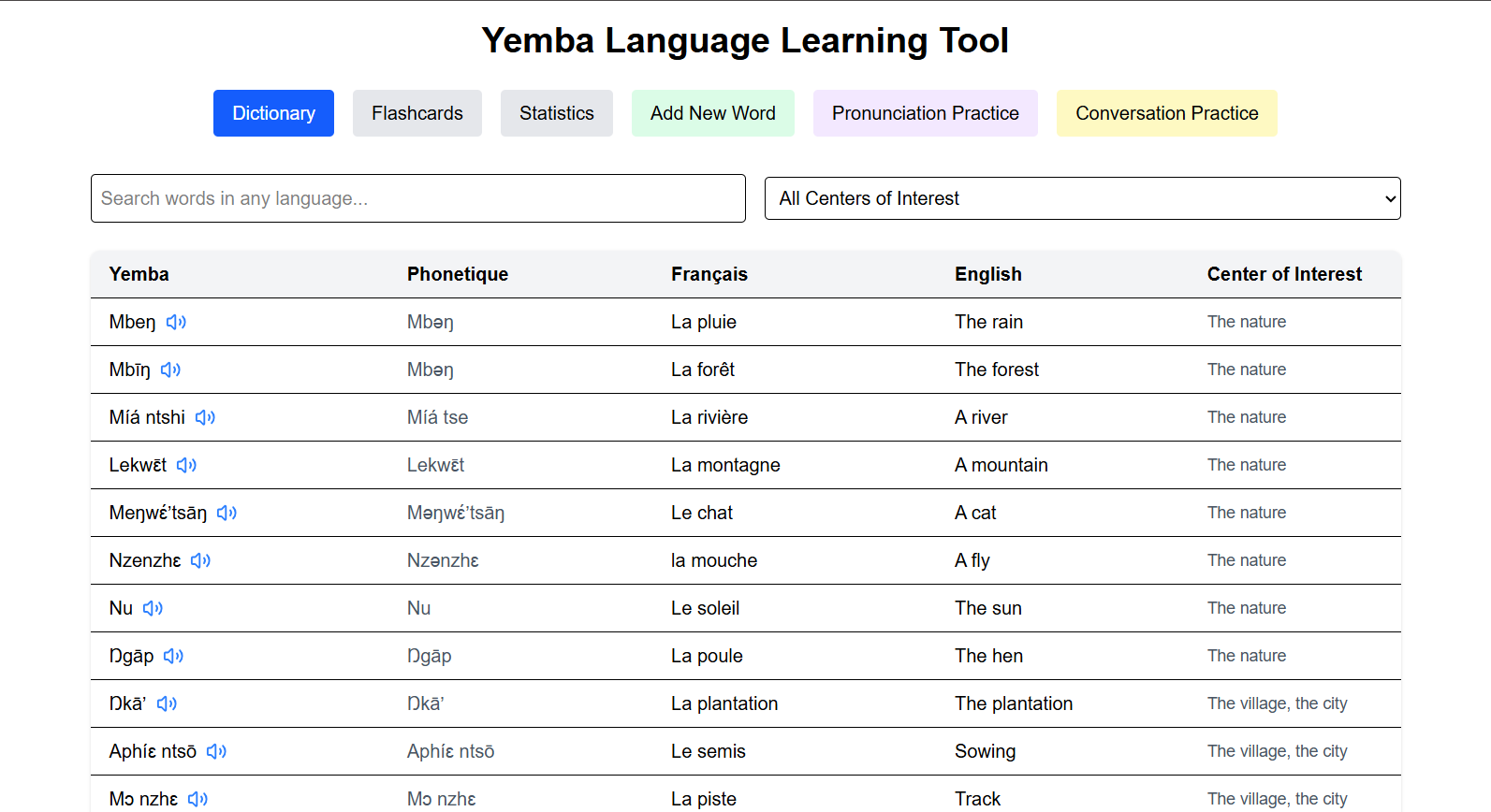Listen to Míá ntshi pronunciation
This screenshot has height=812, width=1491.
205,417
